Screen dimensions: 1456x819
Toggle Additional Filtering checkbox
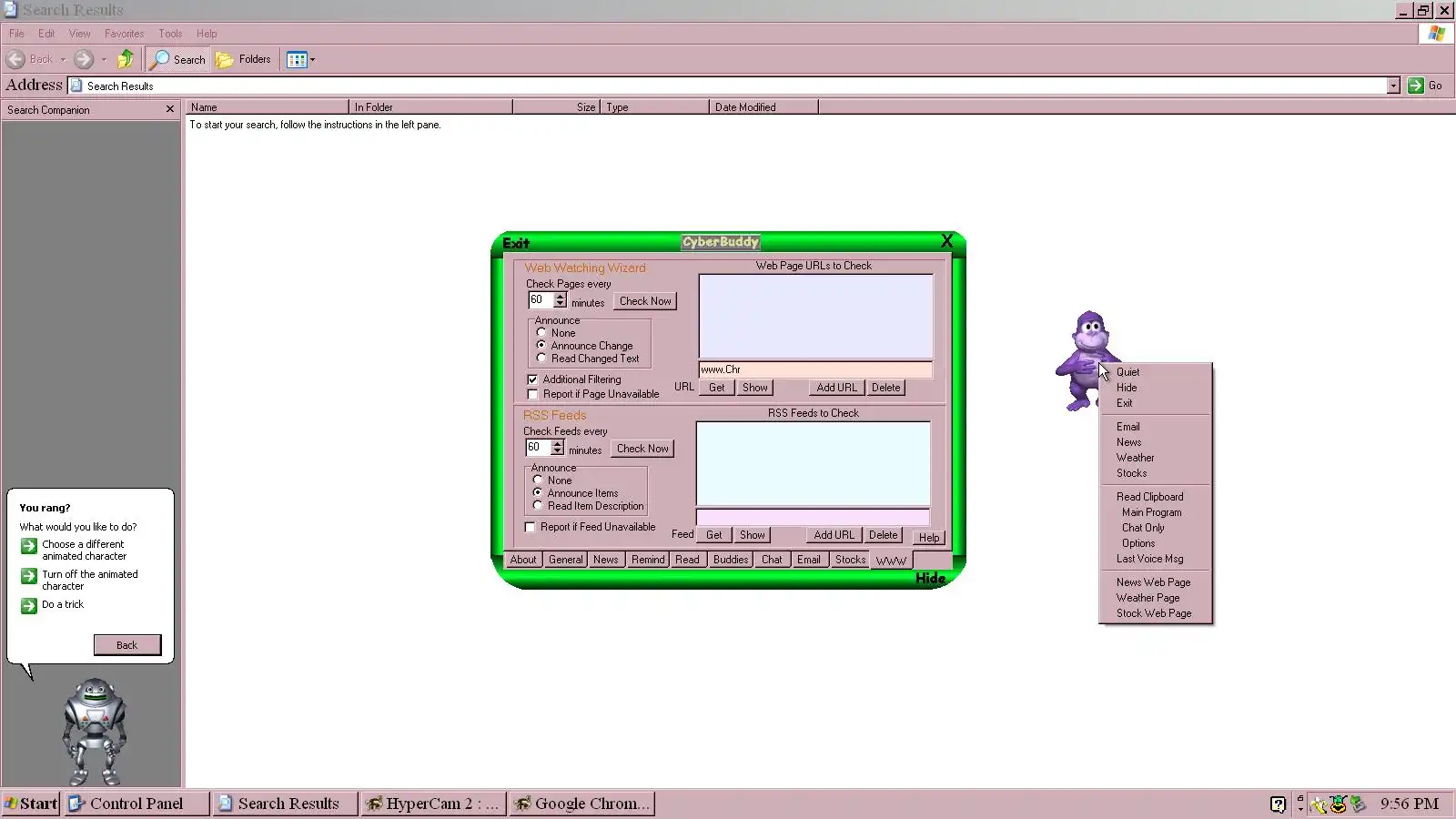[x=532, y=379]
